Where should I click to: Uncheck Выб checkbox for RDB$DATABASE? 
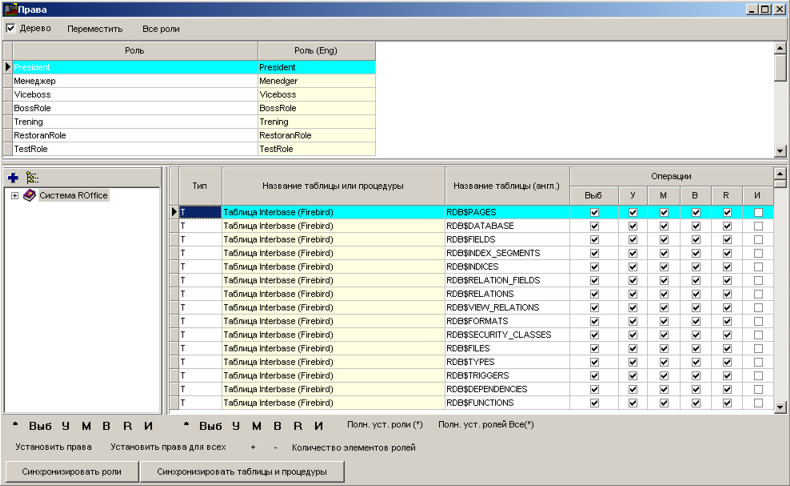pos(595,226)
